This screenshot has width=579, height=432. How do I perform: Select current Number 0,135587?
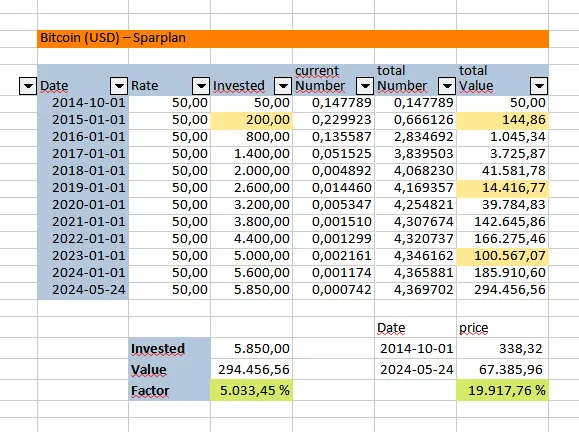(x=333, y=137)
